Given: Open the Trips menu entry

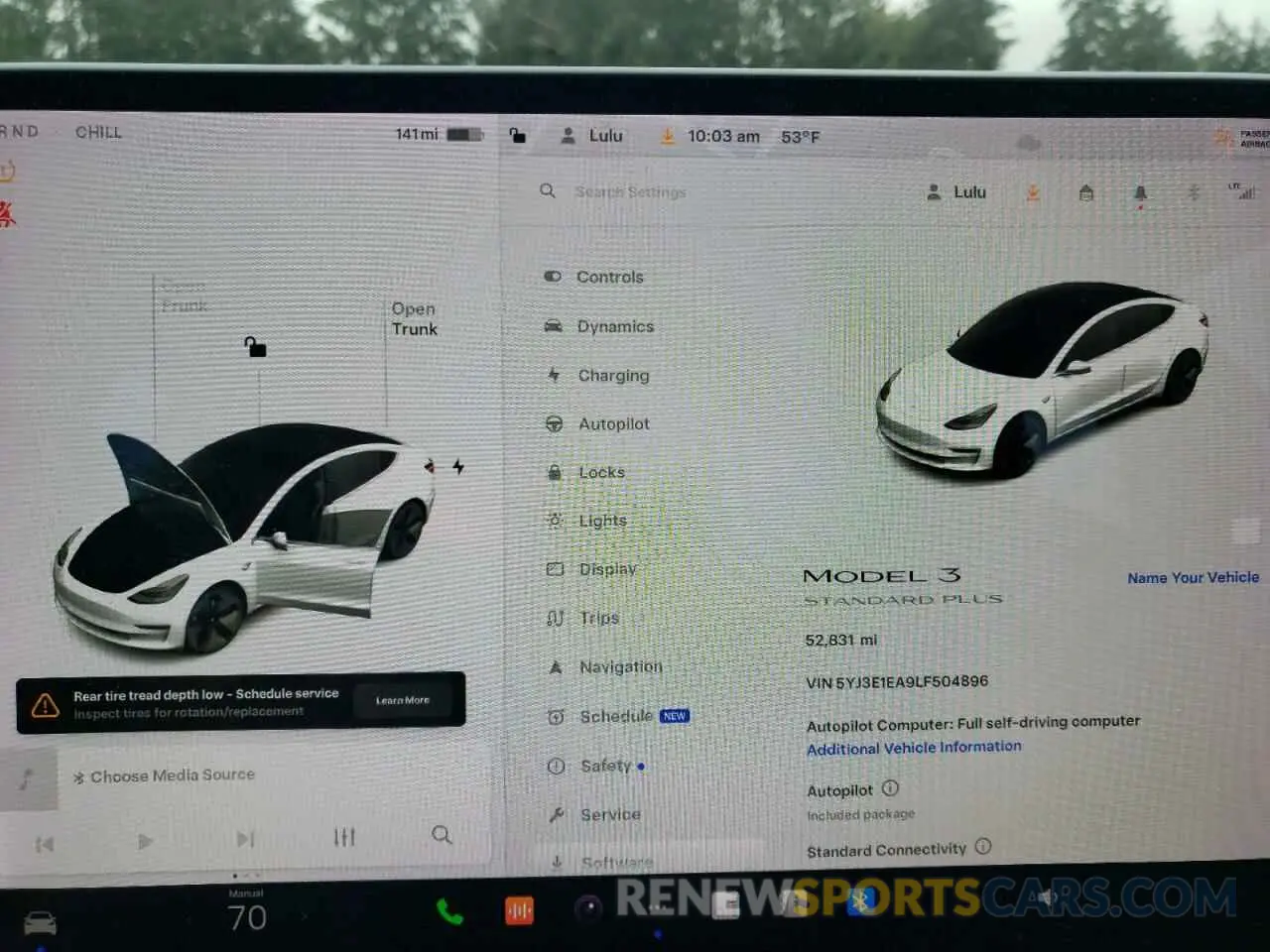Looking at the screenshot, I should click(582, 618).
